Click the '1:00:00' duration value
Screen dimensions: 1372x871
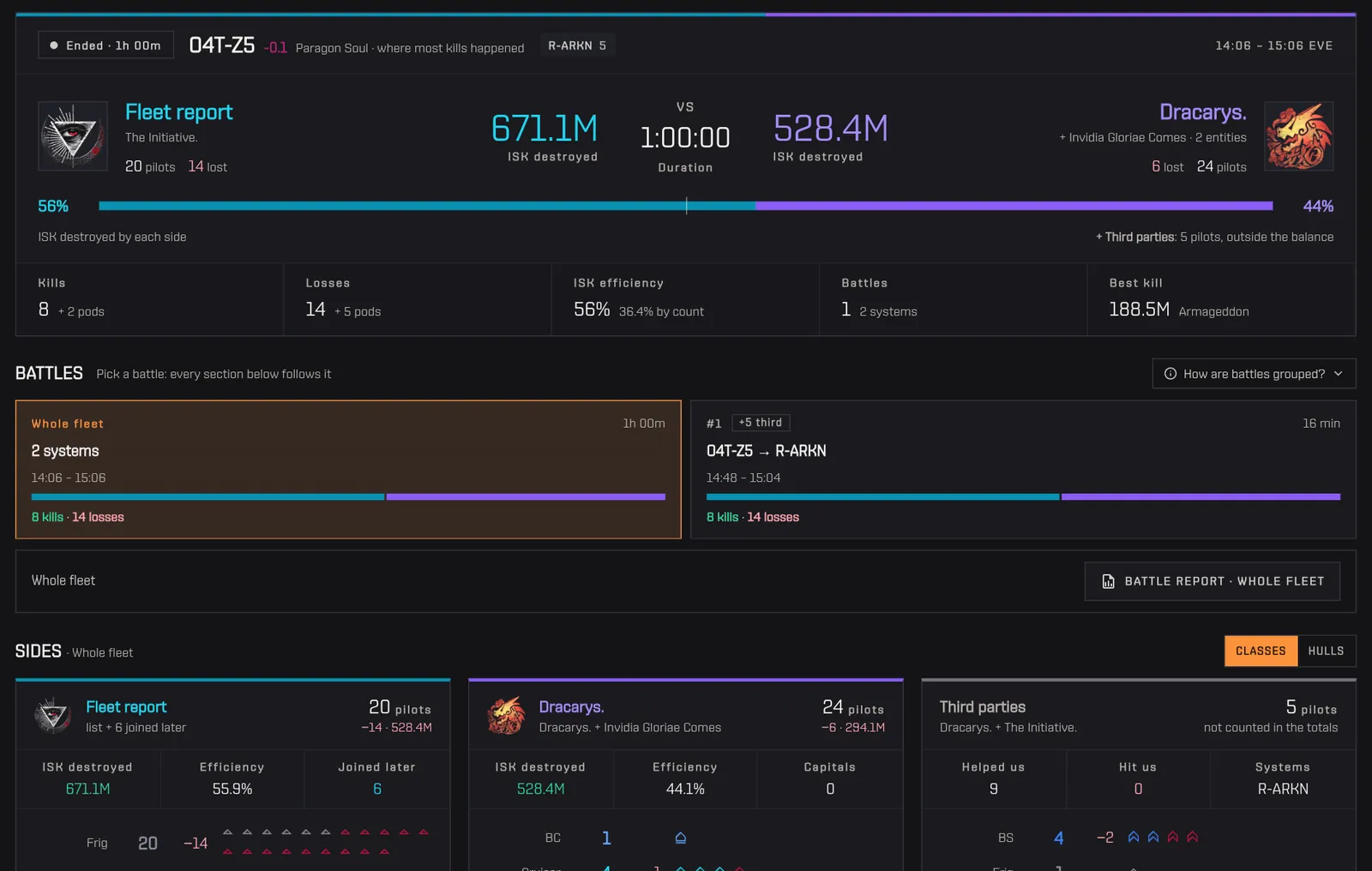685,137
